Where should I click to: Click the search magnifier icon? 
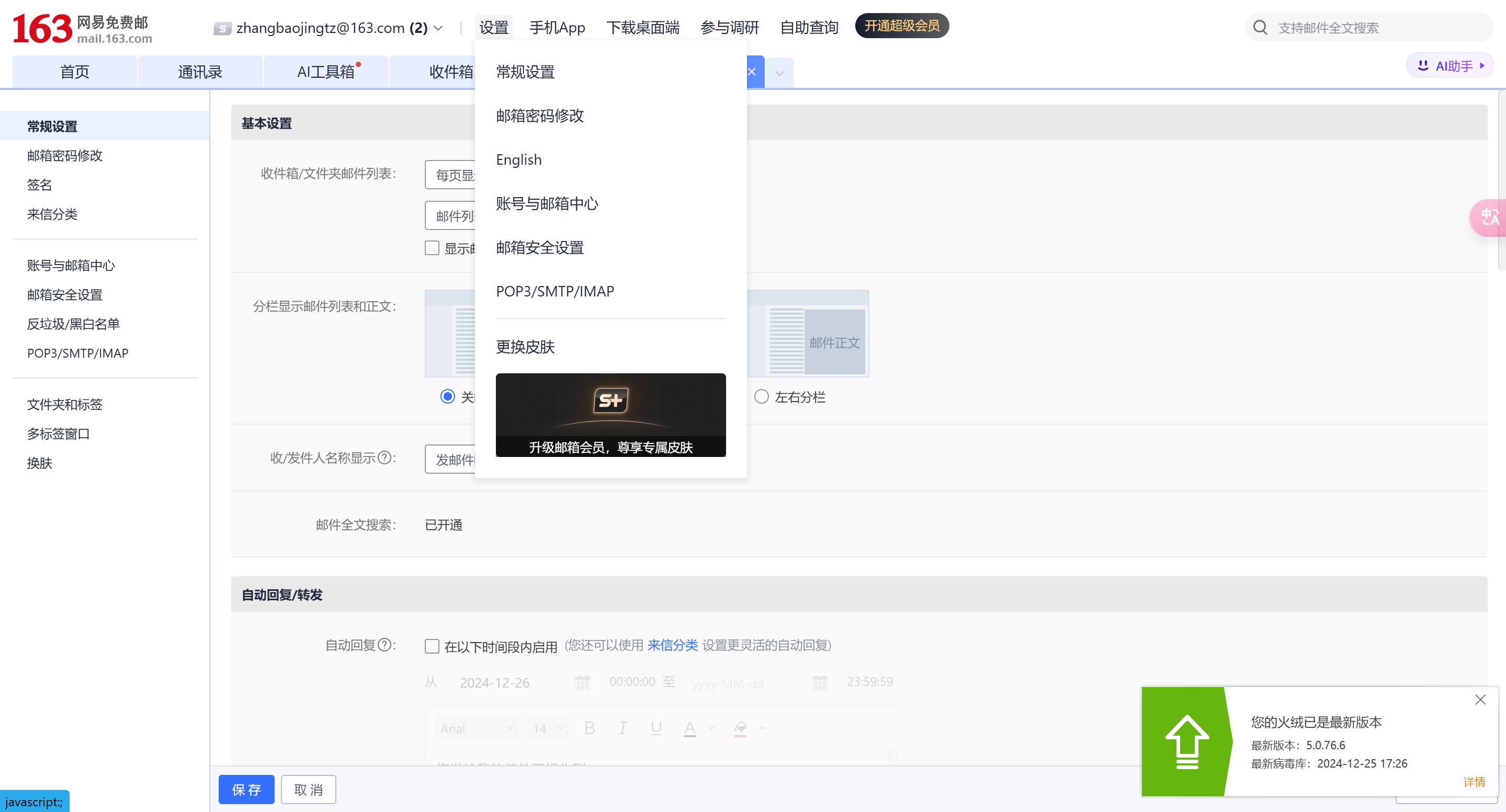(x=1260, y=28)
